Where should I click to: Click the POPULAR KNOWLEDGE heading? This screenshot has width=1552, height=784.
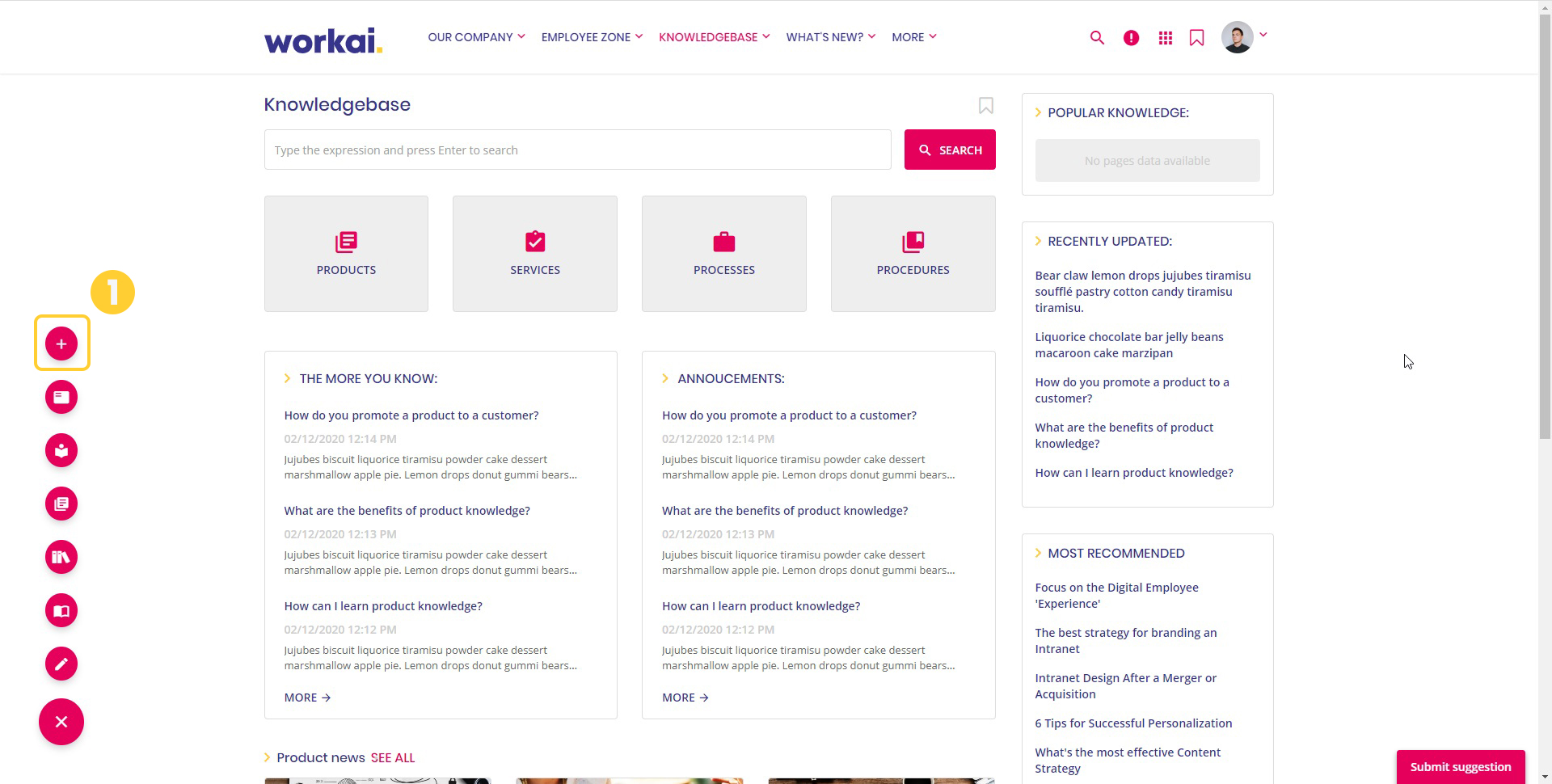click(x=1118, y=113)
